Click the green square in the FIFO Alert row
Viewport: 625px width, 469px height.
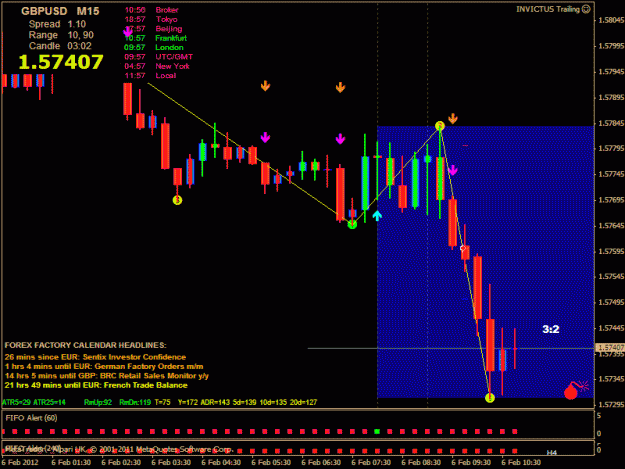tap(377, 432)
